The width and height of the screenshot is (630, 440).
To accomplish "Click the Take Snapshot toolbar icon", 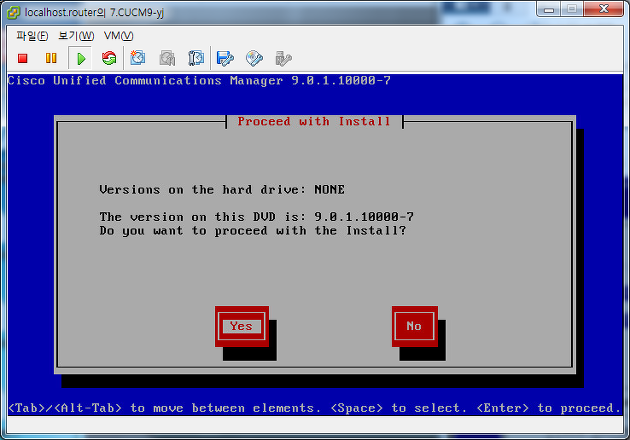I will tap(138, 58).
